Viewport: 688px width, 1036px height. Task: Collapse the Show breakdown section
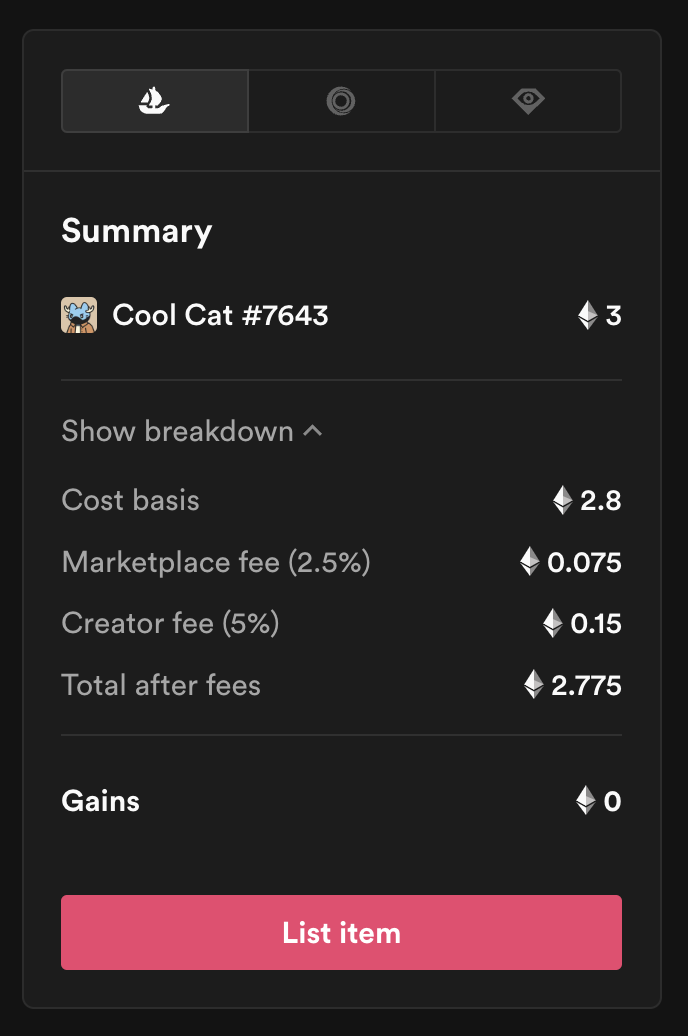192,431
